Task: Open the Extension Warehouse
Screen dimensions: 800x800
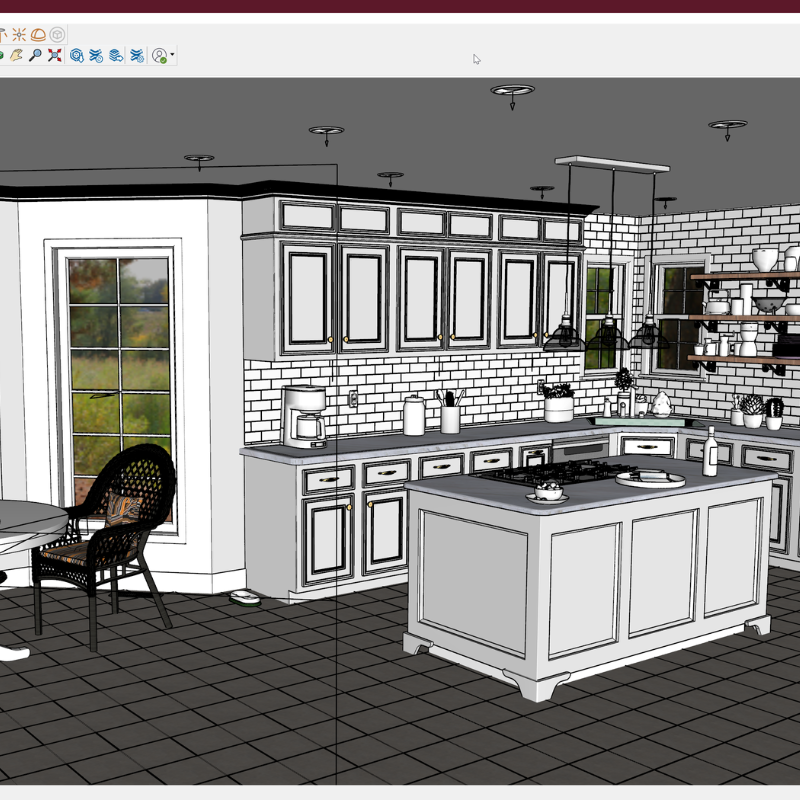Action: [x=136, y=56]
